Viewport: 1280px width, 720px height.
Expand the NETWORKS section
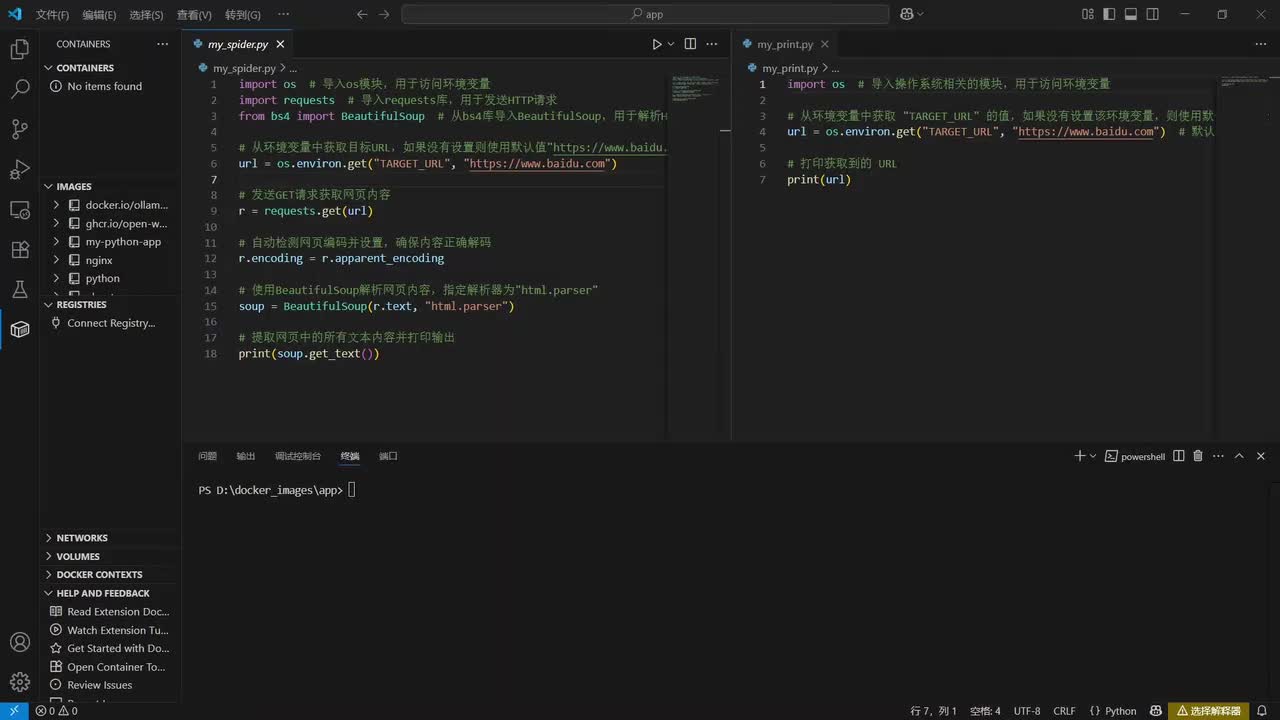(x=111, y=538)
